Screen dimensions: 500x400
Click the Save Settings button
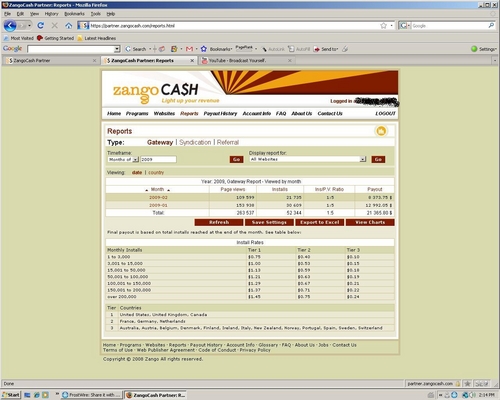(269, 222)
